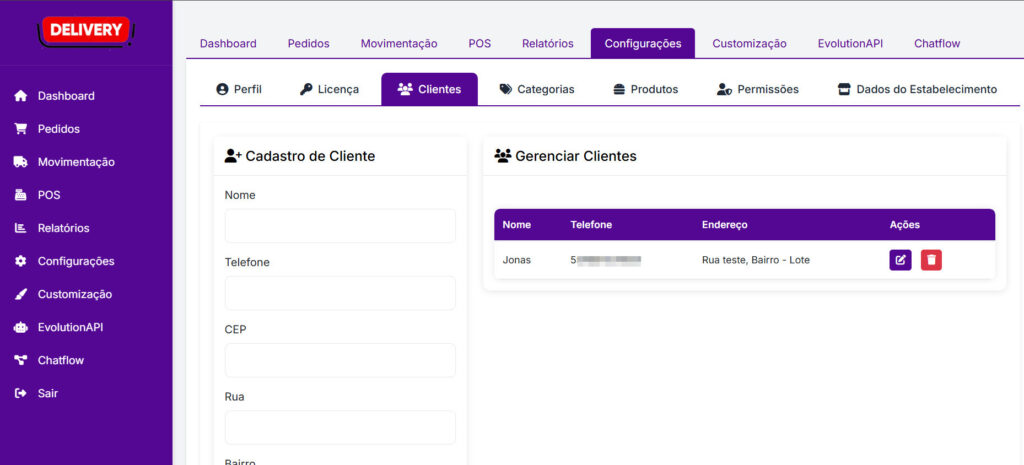Click the sign-out icon beside Sair

click(x=21, y=393)
